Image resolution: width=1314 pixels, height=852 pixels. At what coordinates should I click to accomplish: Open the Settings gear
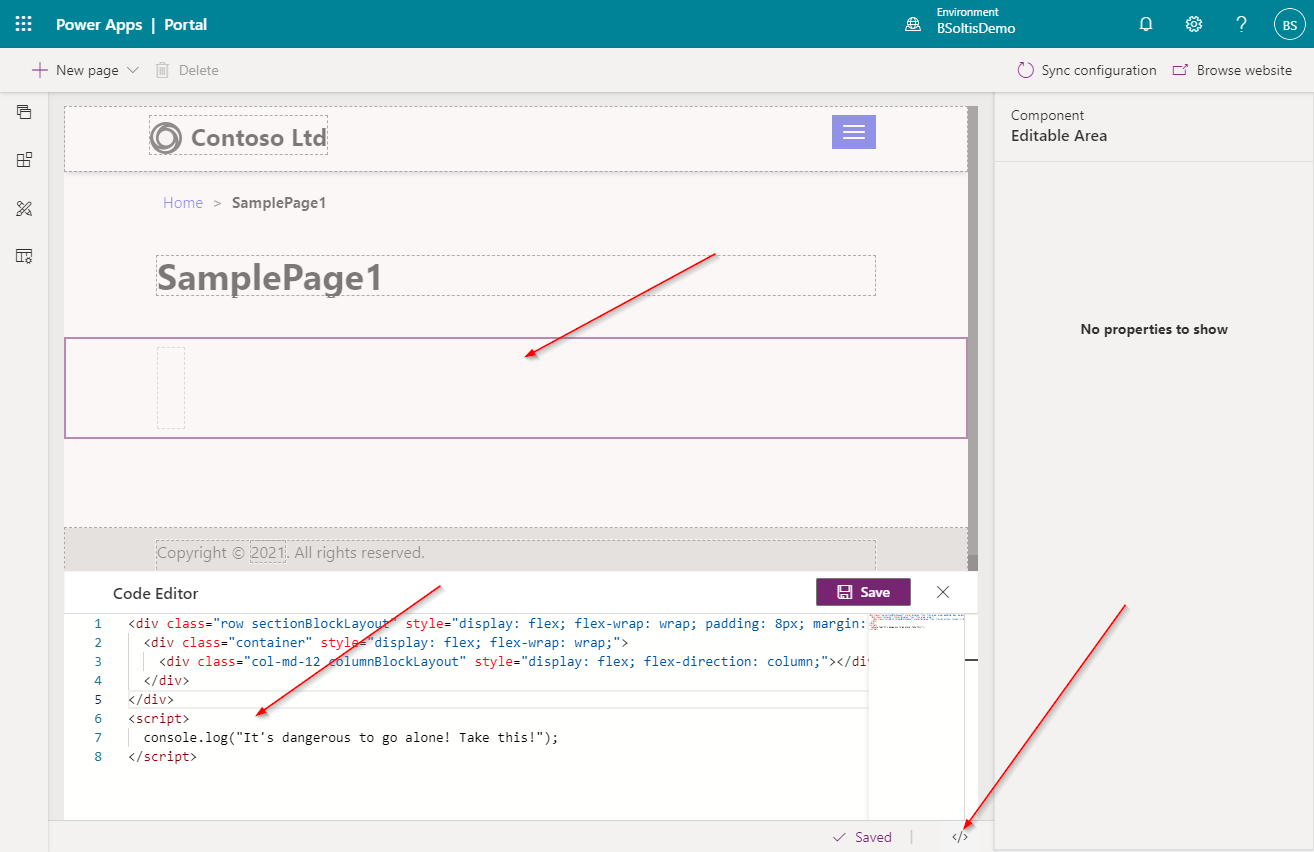click(x=1193, y=23)
